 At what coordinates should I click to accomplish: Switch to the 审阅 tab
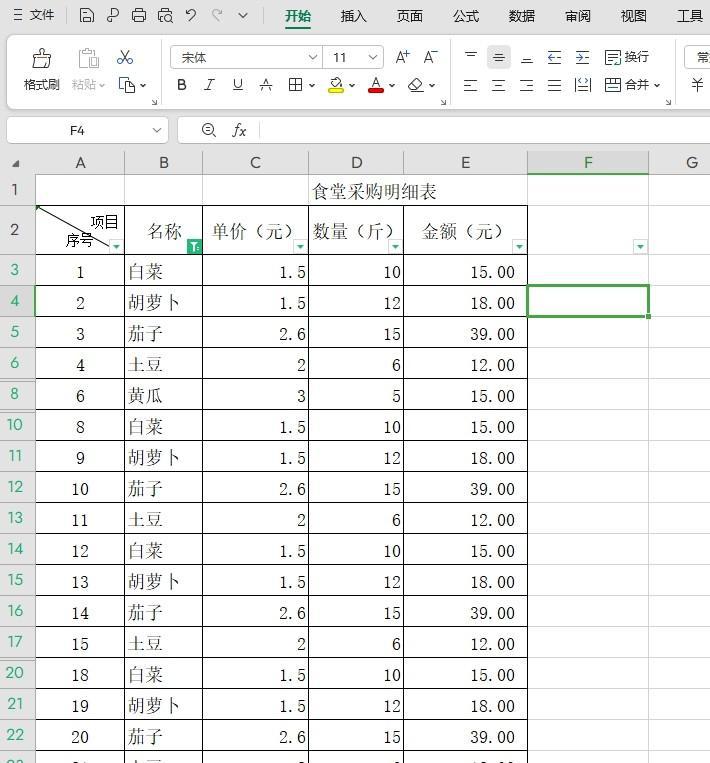coord(578,16)
